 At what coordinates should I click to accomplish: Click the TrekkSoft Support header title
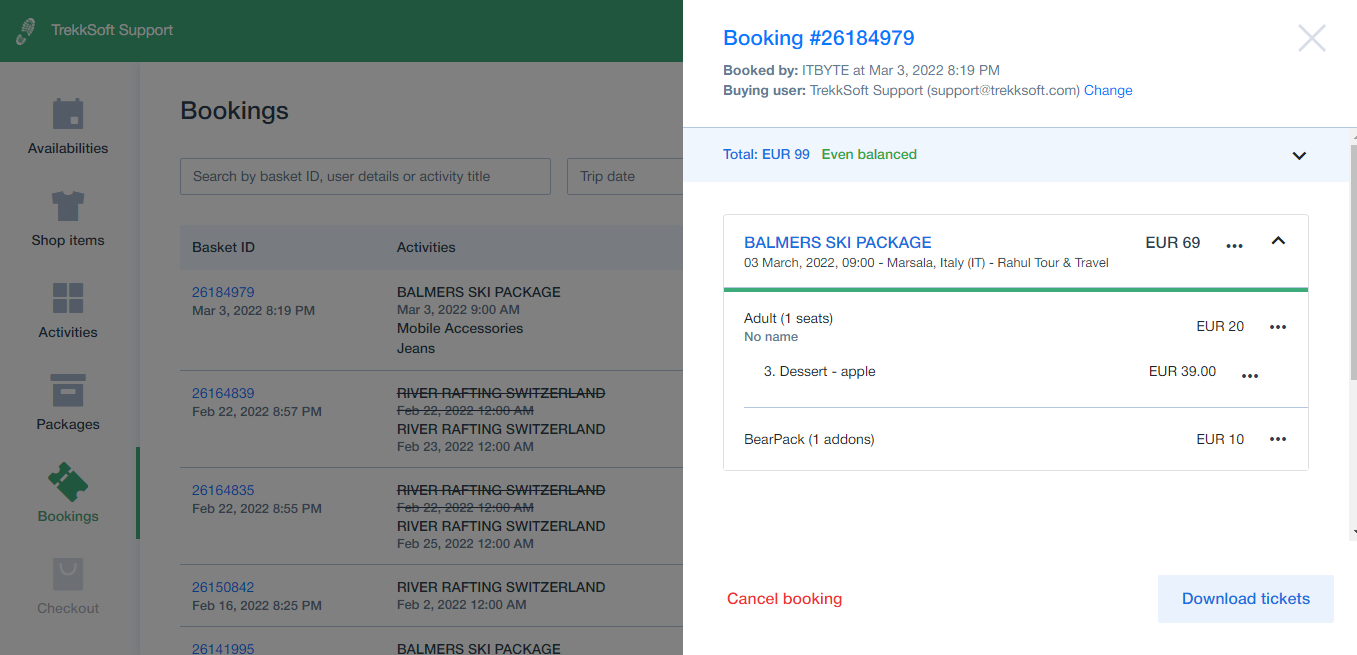click(112, 30)
